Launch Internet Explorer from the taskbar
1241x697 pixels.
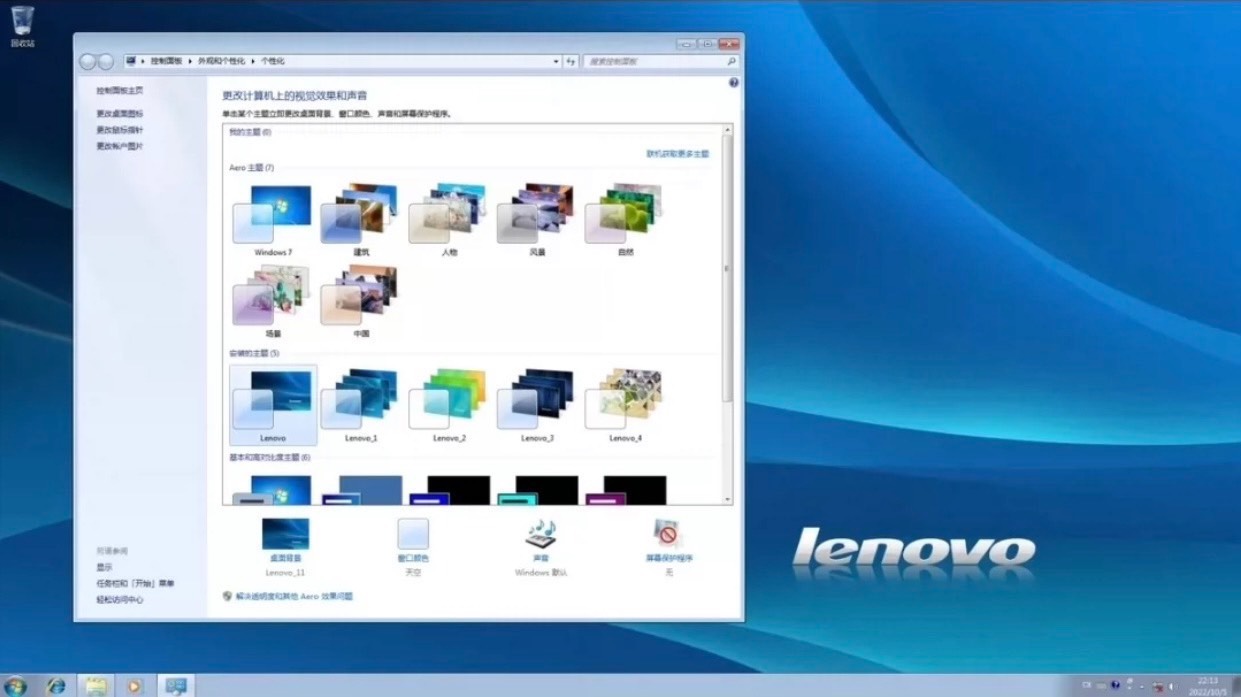coord(56,686)
